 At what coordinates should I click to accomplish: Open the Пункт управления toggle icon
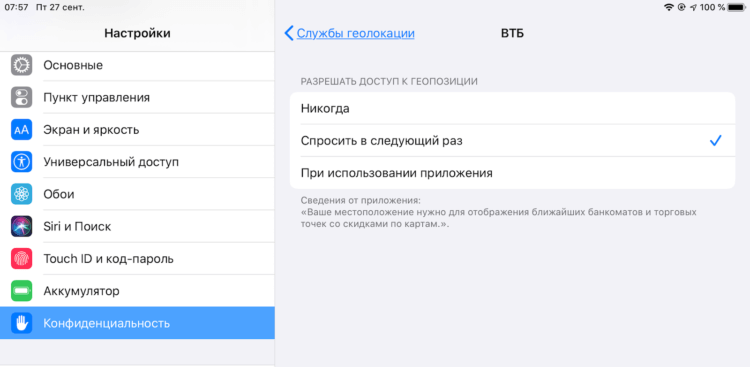click(22, 98)
